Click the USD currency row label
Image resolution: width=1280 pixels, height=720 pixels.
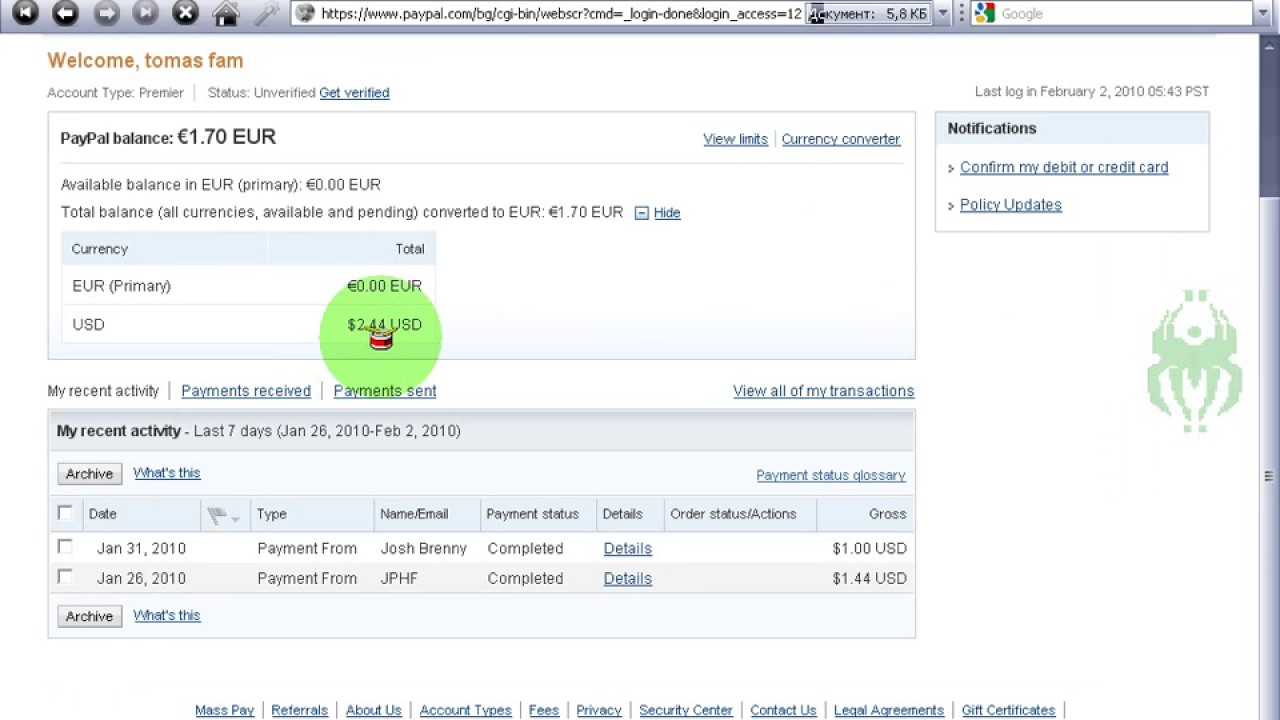[x=88, y=325]
